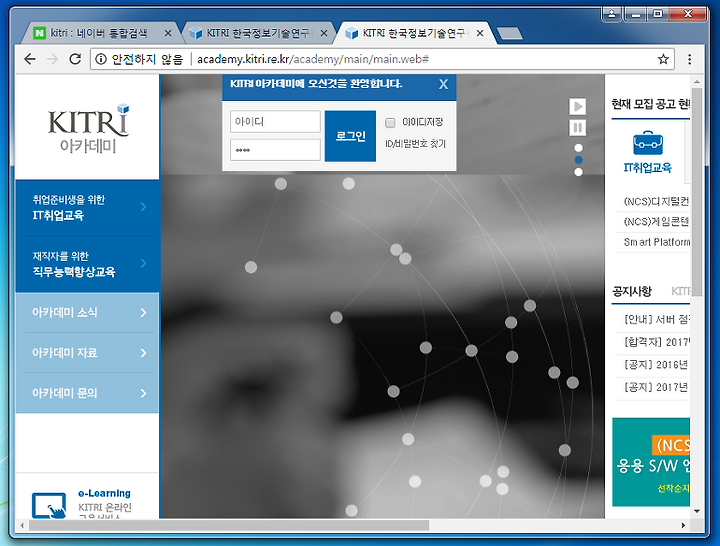Open the 아카데미 자료 menu item
Image resolution: width=720 pixels, height=546 pixels.
[x=87, y=353]
